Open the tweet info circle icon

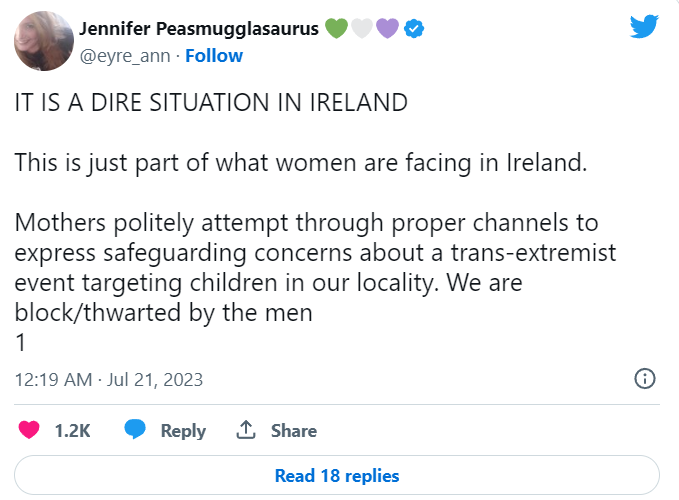pos(645,379)
